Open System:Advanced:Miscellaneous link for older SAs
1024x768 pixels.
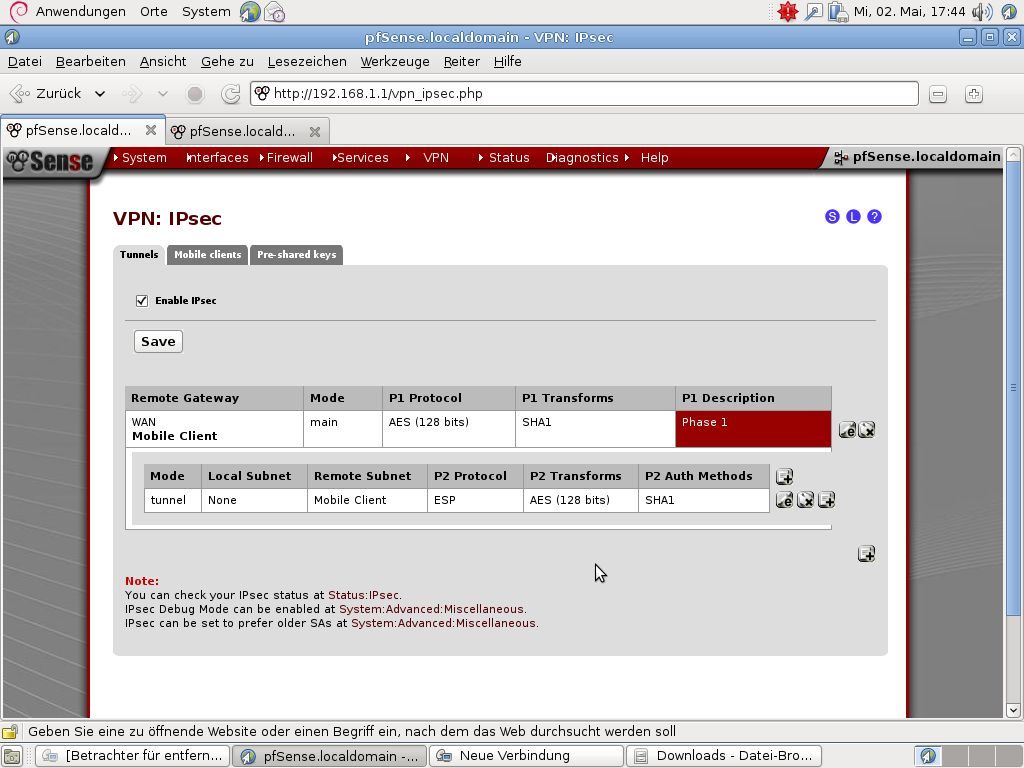pos(443,623)
